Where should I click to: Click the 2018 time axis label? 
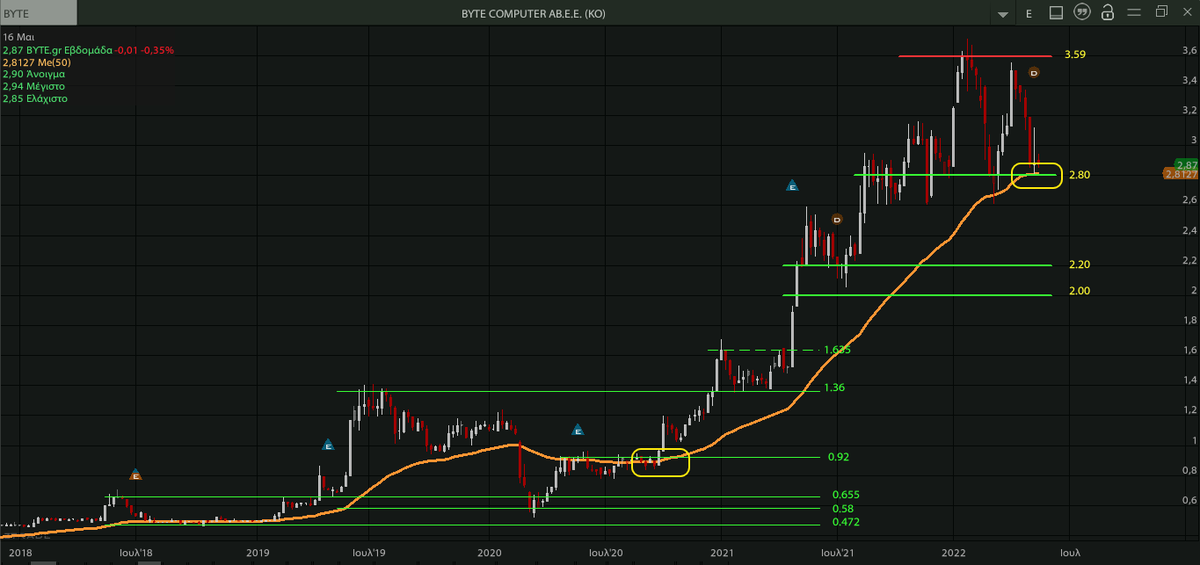[20, 552]
